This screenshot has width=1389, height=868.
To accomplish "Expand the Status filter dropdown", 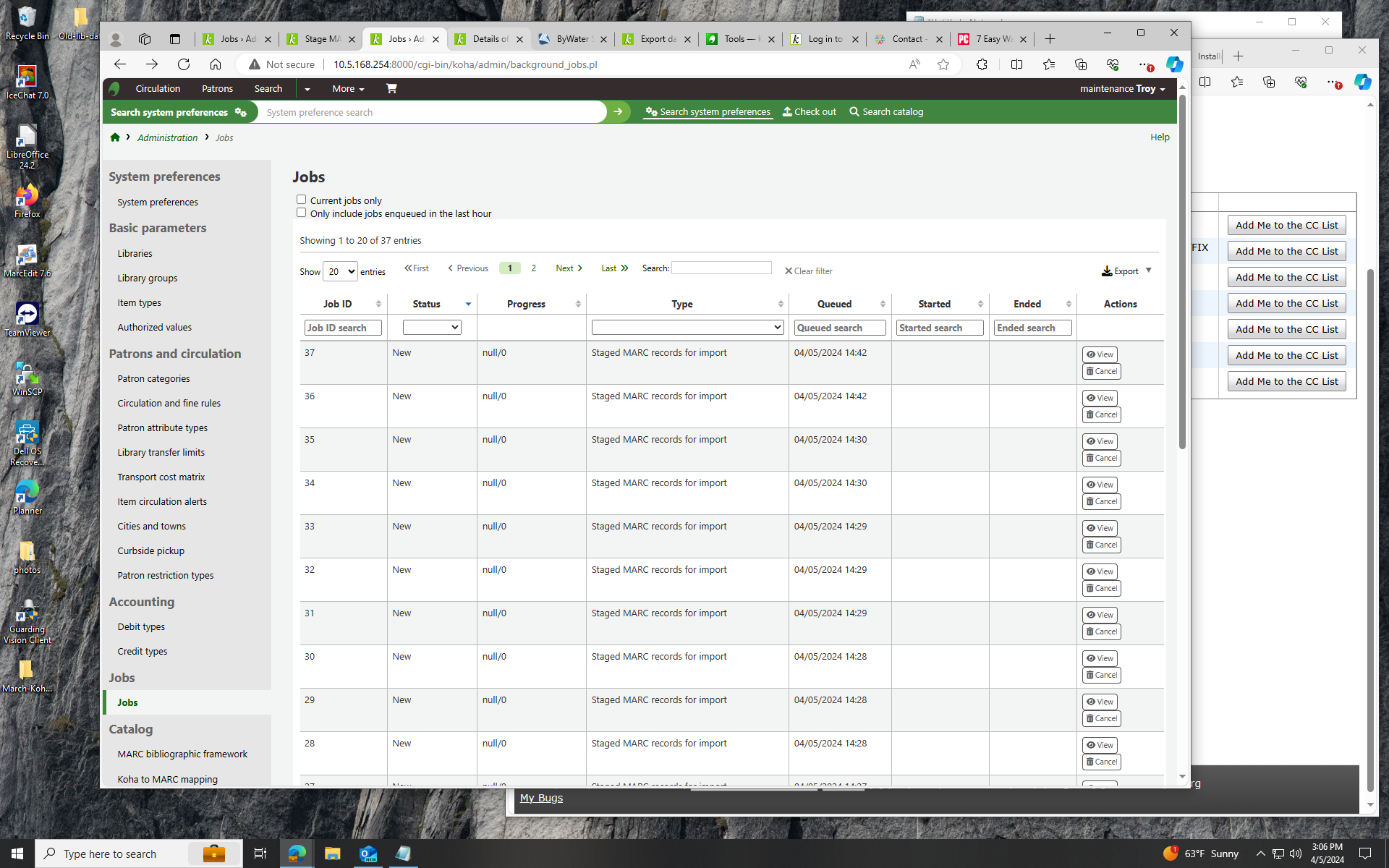I will click(432, 328).
